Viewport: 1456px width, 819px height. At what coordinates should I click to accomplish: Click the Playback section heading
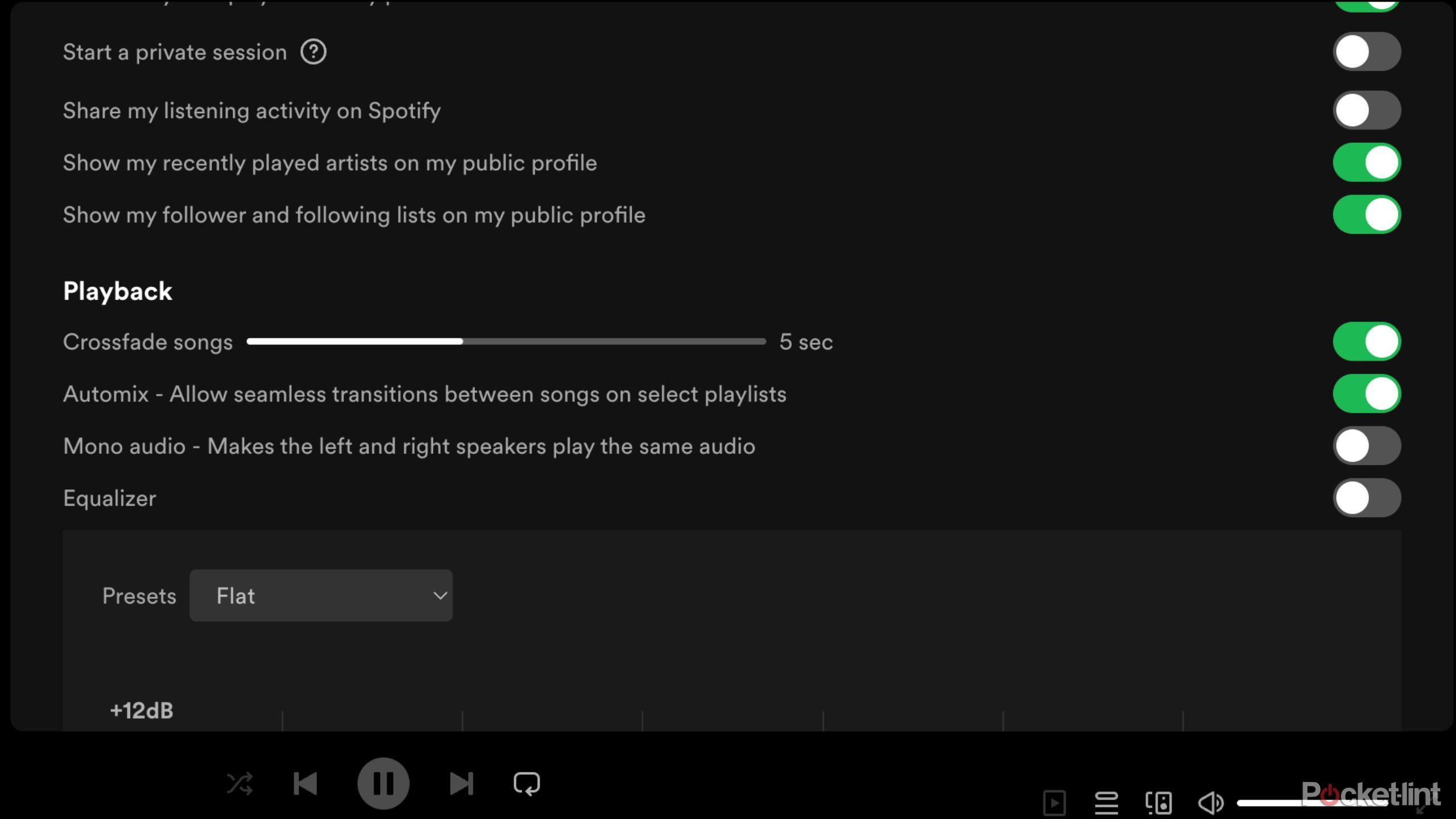(x=118, y=292)
